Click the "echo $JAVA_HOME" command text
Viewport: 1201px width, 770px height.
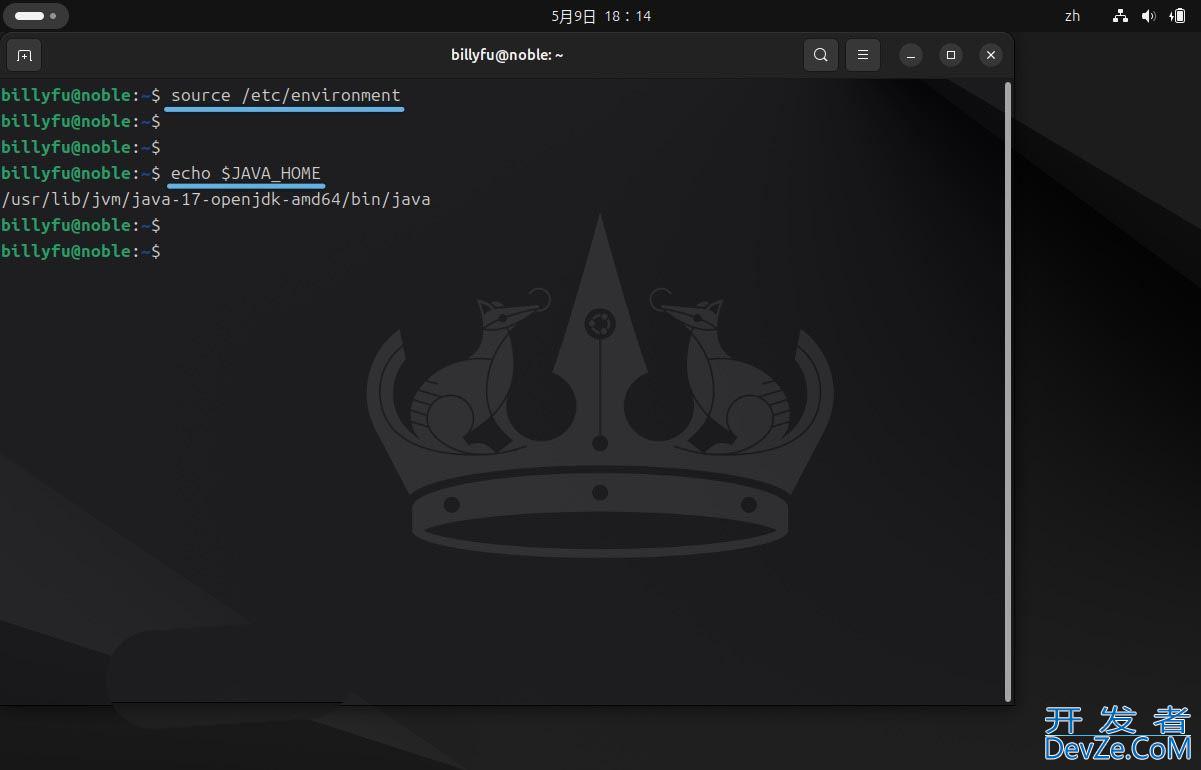click(246, 173)
